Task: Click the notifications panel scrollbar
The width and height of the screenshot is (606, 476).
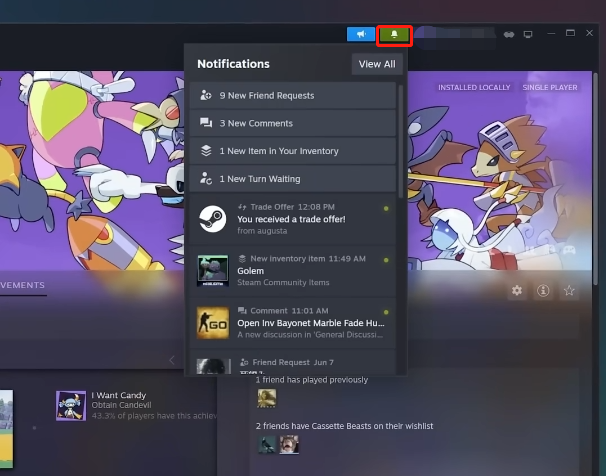Action: click(x=400, y=141)
